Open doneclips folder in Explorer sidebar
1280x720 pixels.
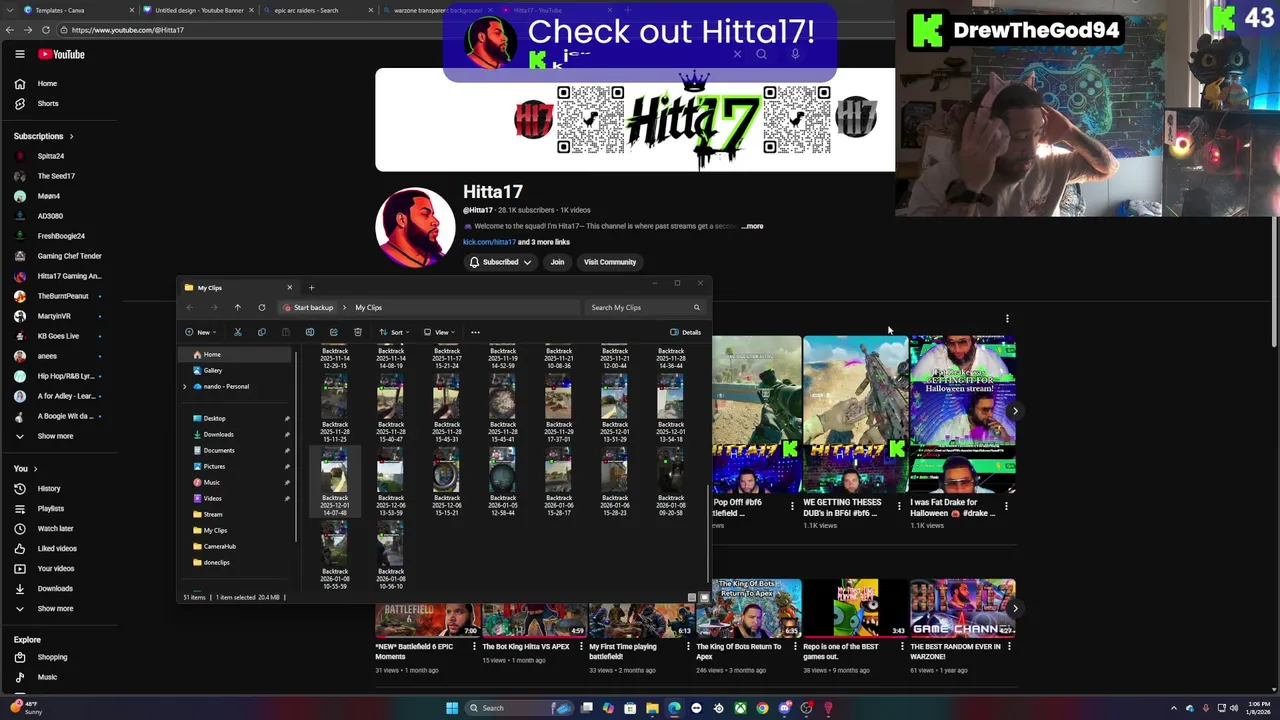coord(216,562)
